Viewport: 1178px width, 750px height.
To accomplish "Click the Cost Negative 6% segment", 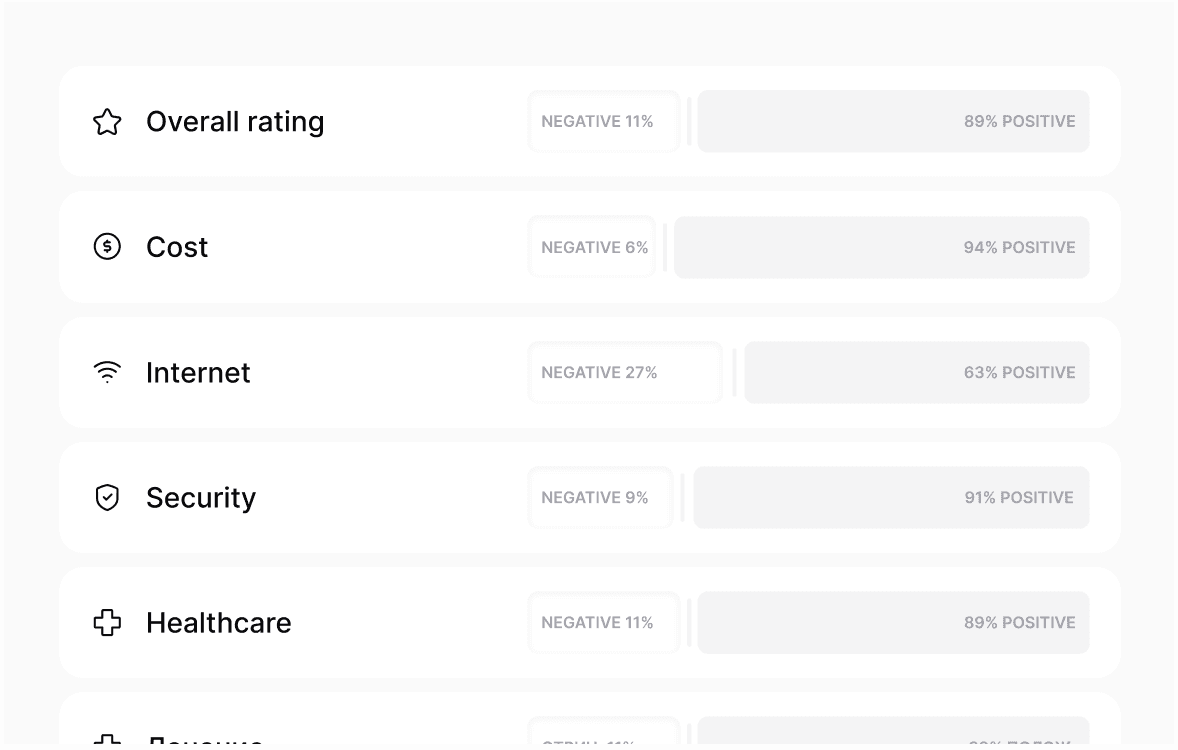I will click(592, 247).
